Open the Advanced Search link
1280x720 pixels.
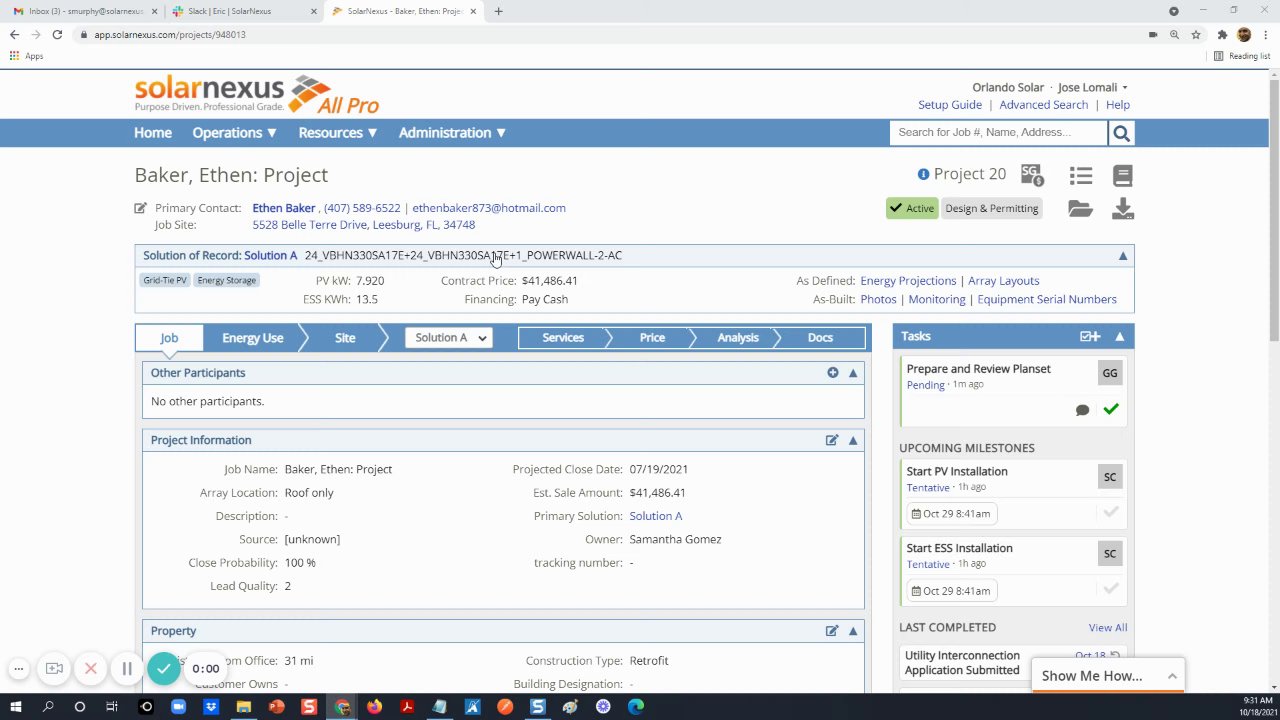click(x=1043, y=105)
